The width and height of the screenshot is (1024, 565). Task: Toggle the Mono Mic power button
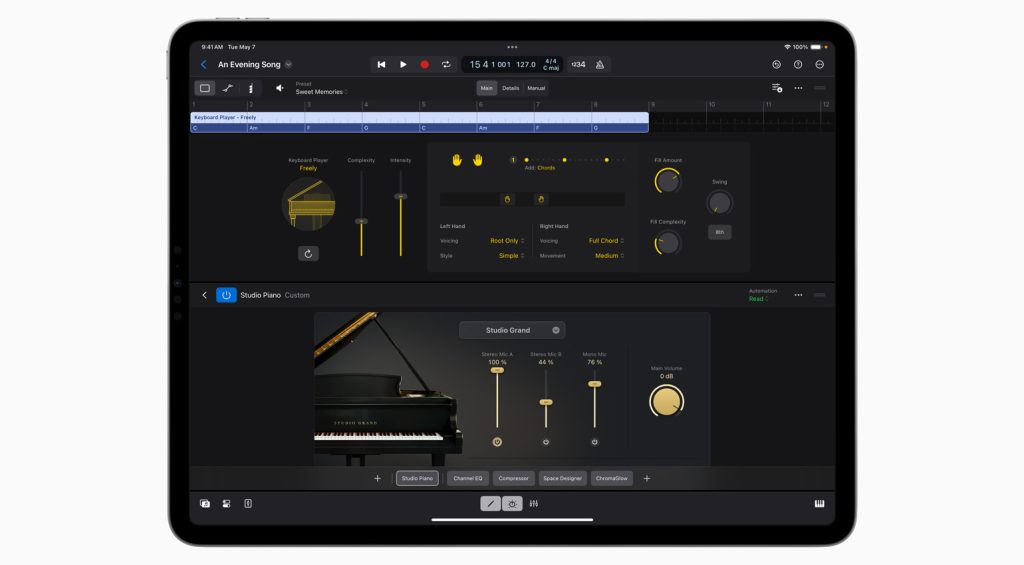594,442
